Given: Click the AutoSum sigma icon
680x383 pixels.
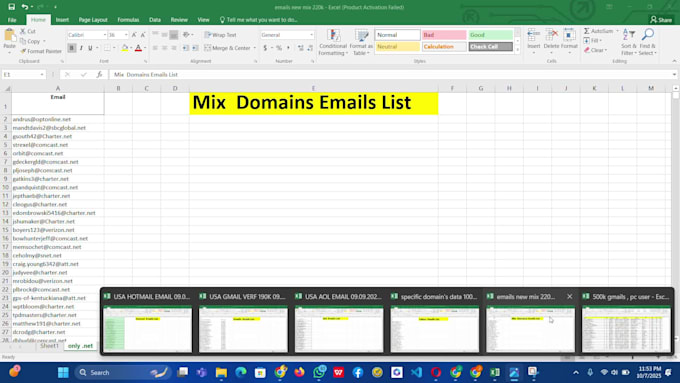Looking at the screenshot, I should coord(587,31).
